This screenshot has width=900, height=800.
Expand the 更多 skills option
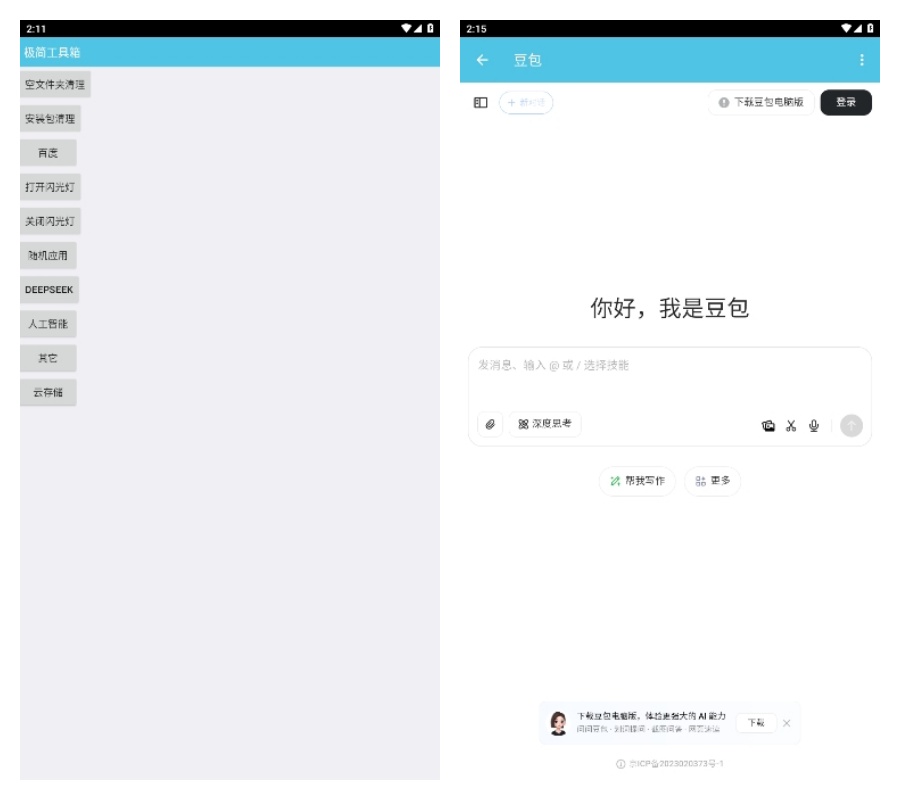point(712,481)
